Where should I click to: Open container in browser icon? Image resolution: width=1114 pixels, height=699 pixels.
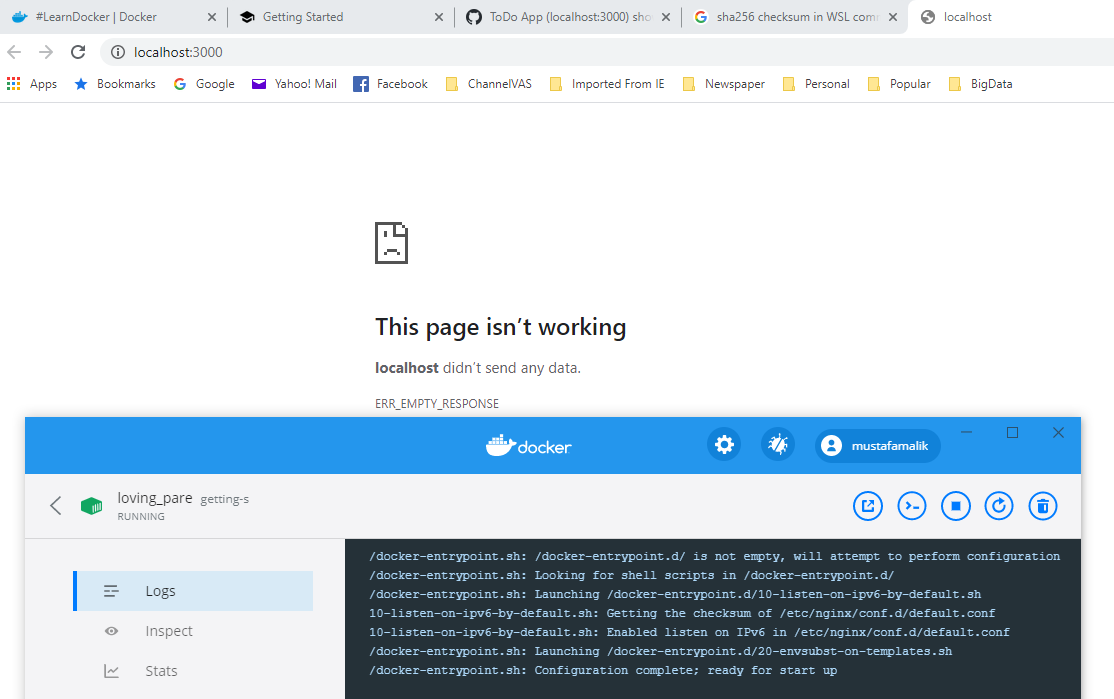(x=867, y=506)
